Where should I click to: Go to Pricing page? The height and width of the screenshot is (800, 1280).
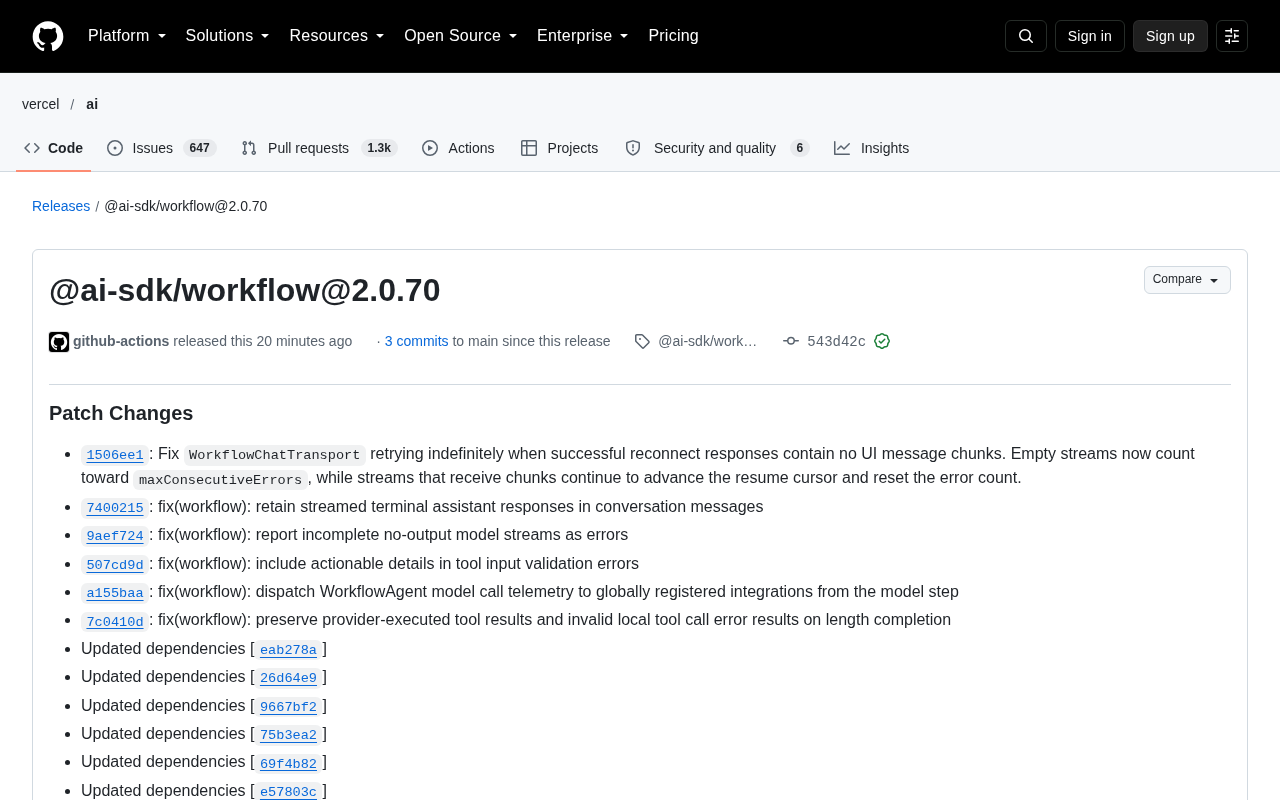coord(673,36)
